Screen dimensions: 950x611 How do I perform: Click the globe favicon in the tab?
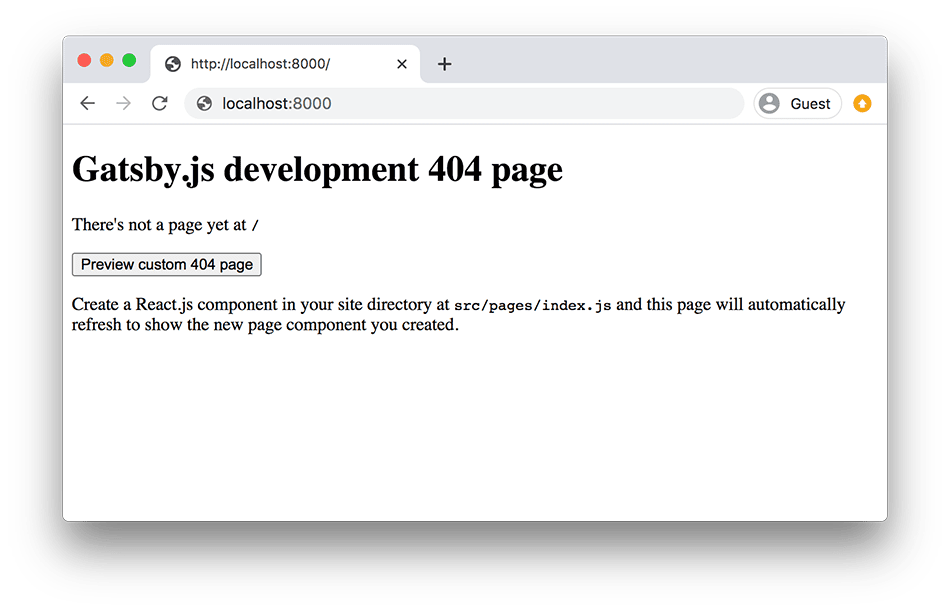point(173,64)
